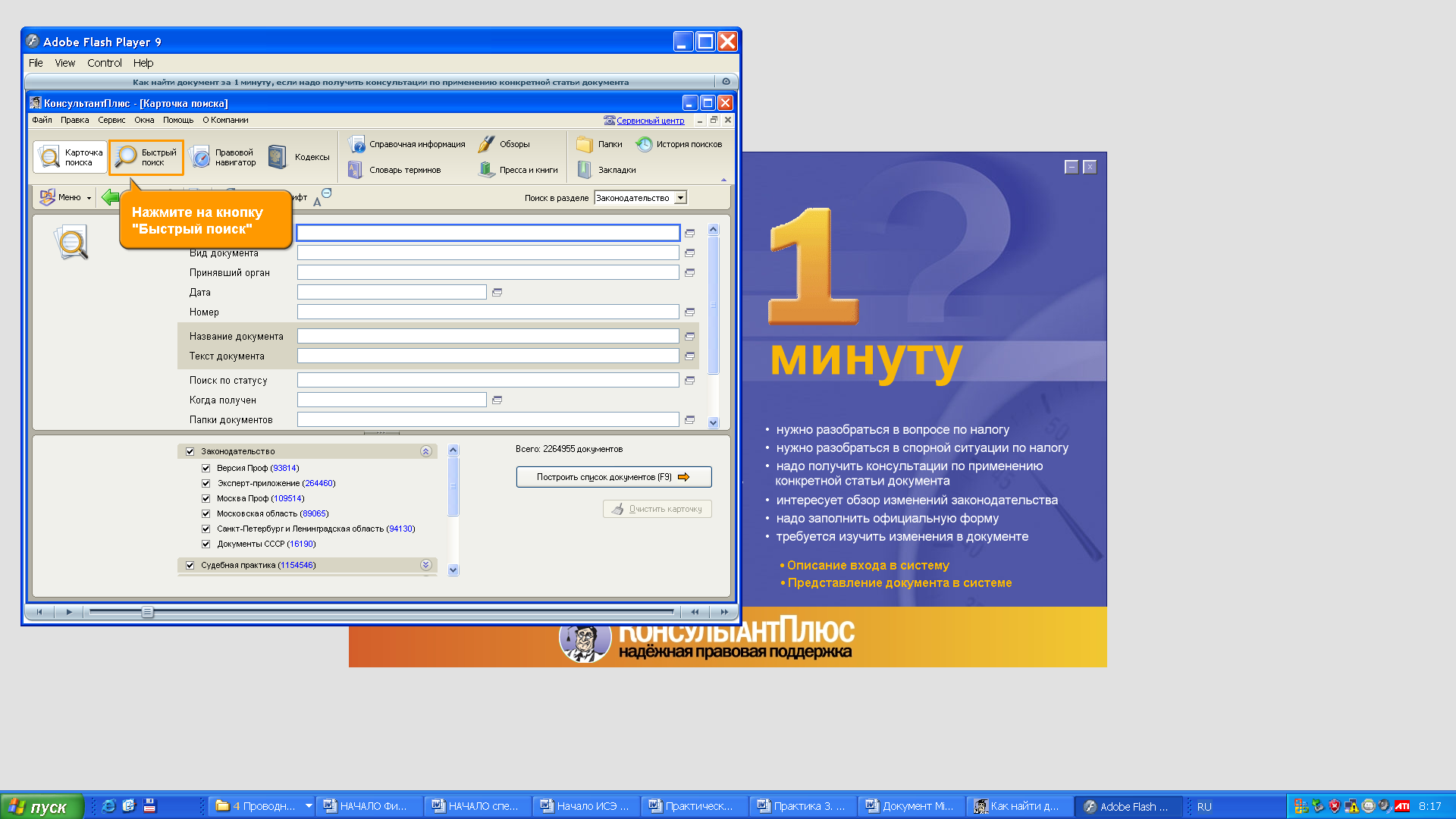Open Internet Explorer from quick launch
The width and height of the screenshot is (1456, 819).
click(x=108, y=806)
